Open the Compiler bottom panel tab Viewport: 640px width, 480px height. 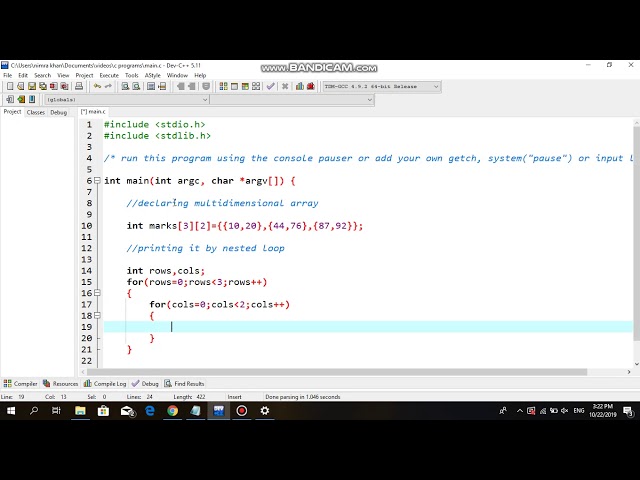[20, 384]
